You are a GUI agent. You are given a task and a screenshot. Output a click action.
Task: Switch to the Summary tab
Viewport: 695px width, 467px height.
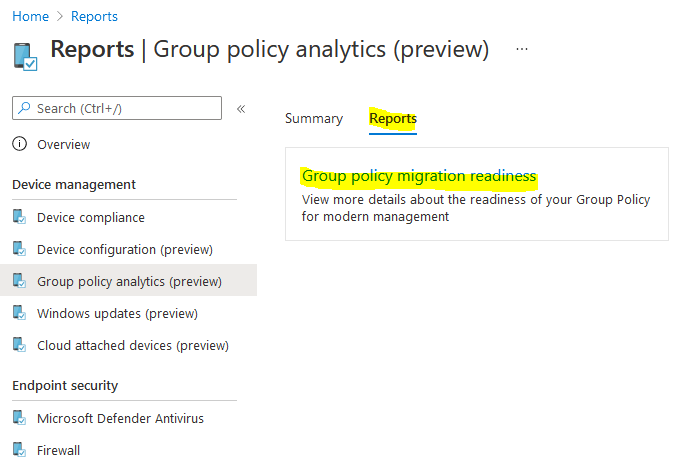click(x=314, y=118)
